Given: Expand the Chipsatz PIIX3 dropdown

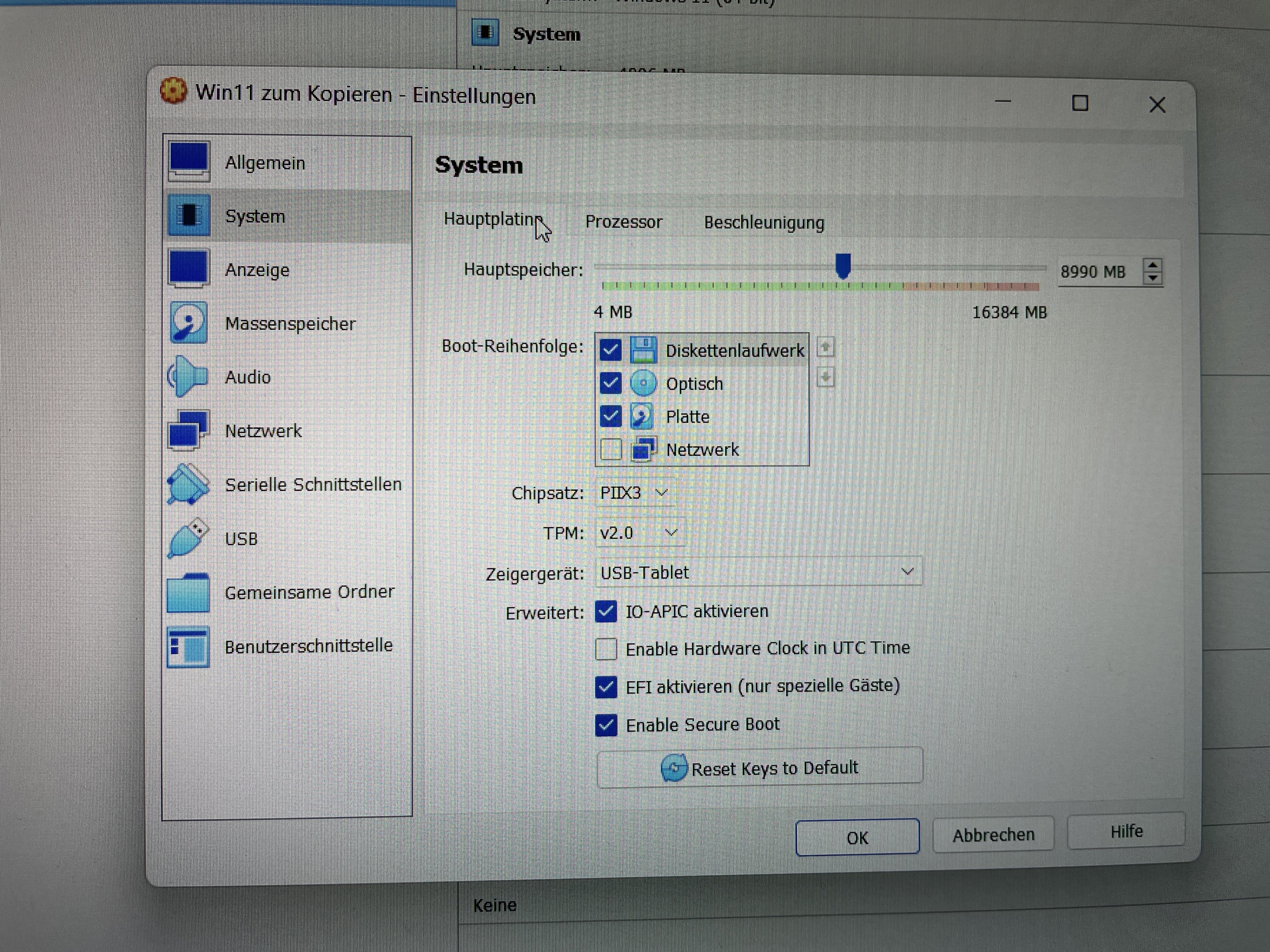Looking at the screenshot, I should pos(634,493).
